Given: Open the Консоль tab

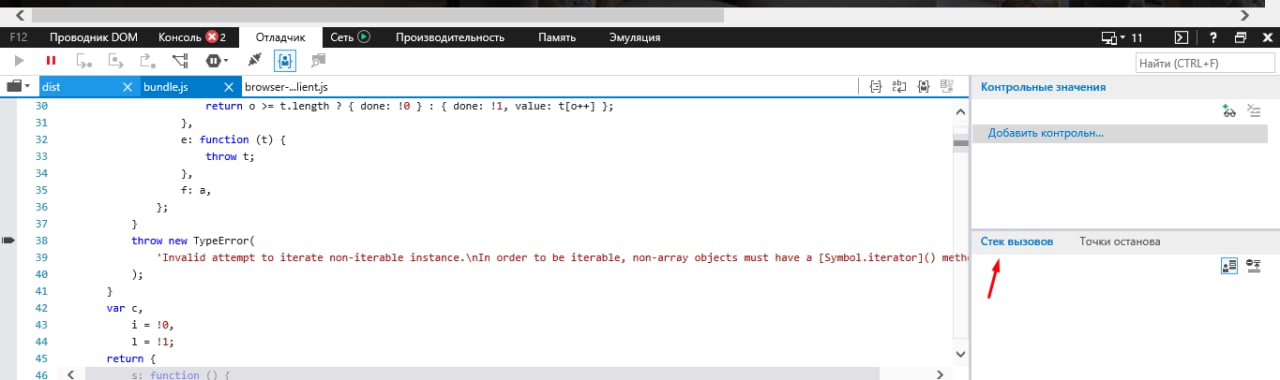Looking at the screenshot, I should coord(180,37).
